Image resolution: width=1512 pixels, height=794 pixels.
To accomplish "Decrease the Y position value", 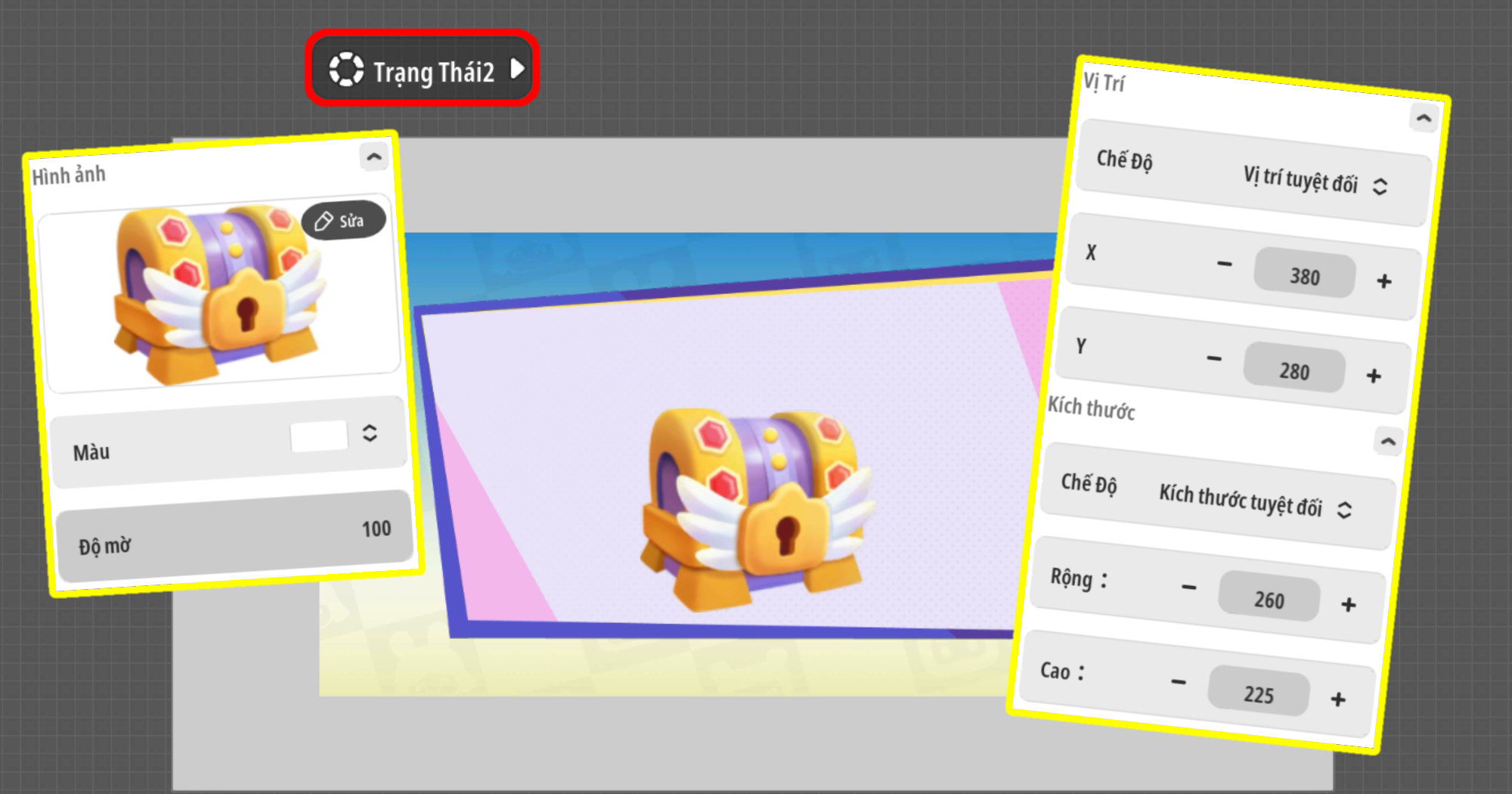I will (x=1214, y=358).
